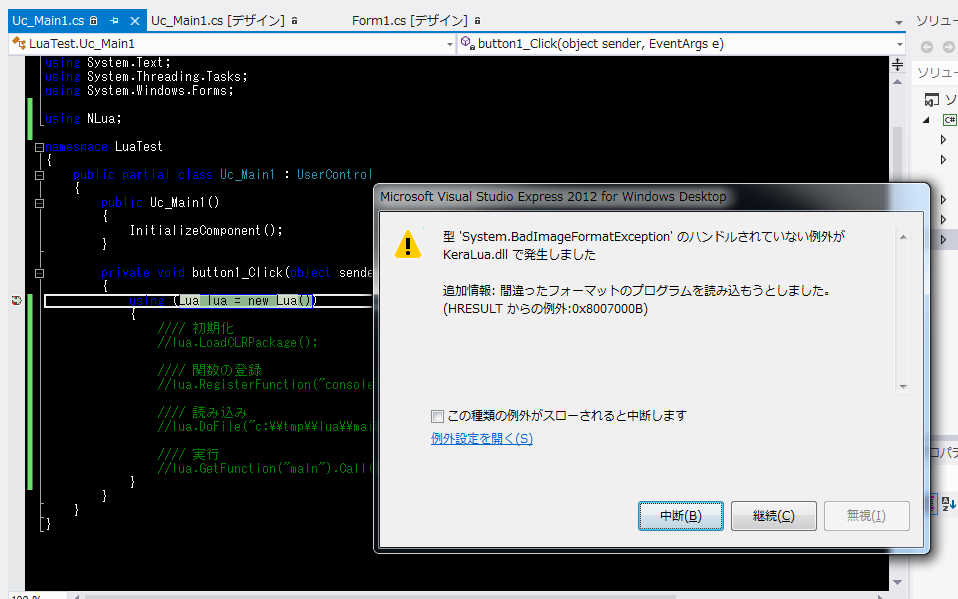Screen dimensions: 958x599
Task: Click the class icon beside LuaTest.Uc_Main1
Action: [19, 43]
